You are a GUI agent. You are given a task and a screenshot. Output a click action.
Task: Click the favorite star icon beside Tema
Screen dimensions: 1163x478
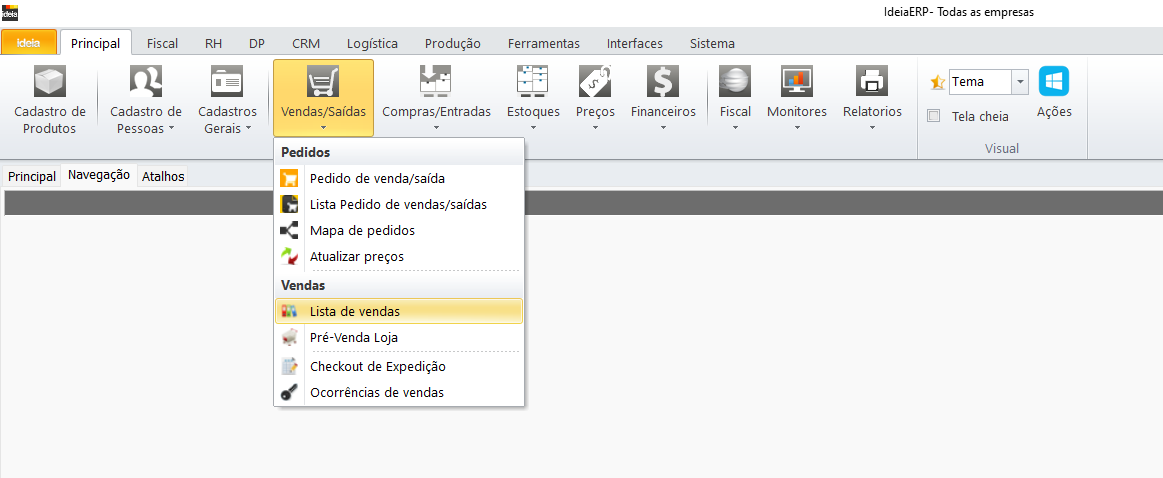click(937, 82)
